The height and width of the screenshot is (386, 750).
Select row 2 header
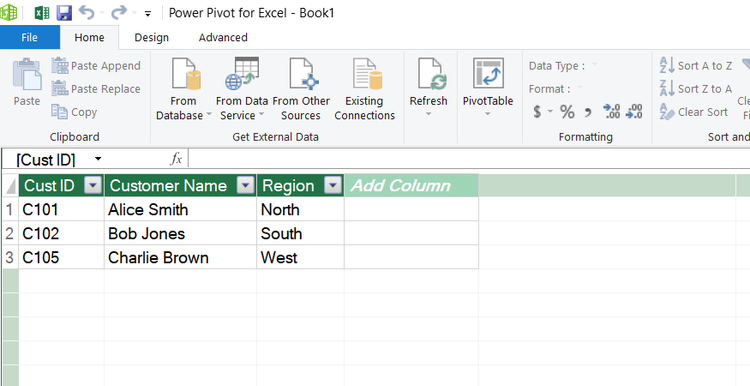(x=10, y=233)
